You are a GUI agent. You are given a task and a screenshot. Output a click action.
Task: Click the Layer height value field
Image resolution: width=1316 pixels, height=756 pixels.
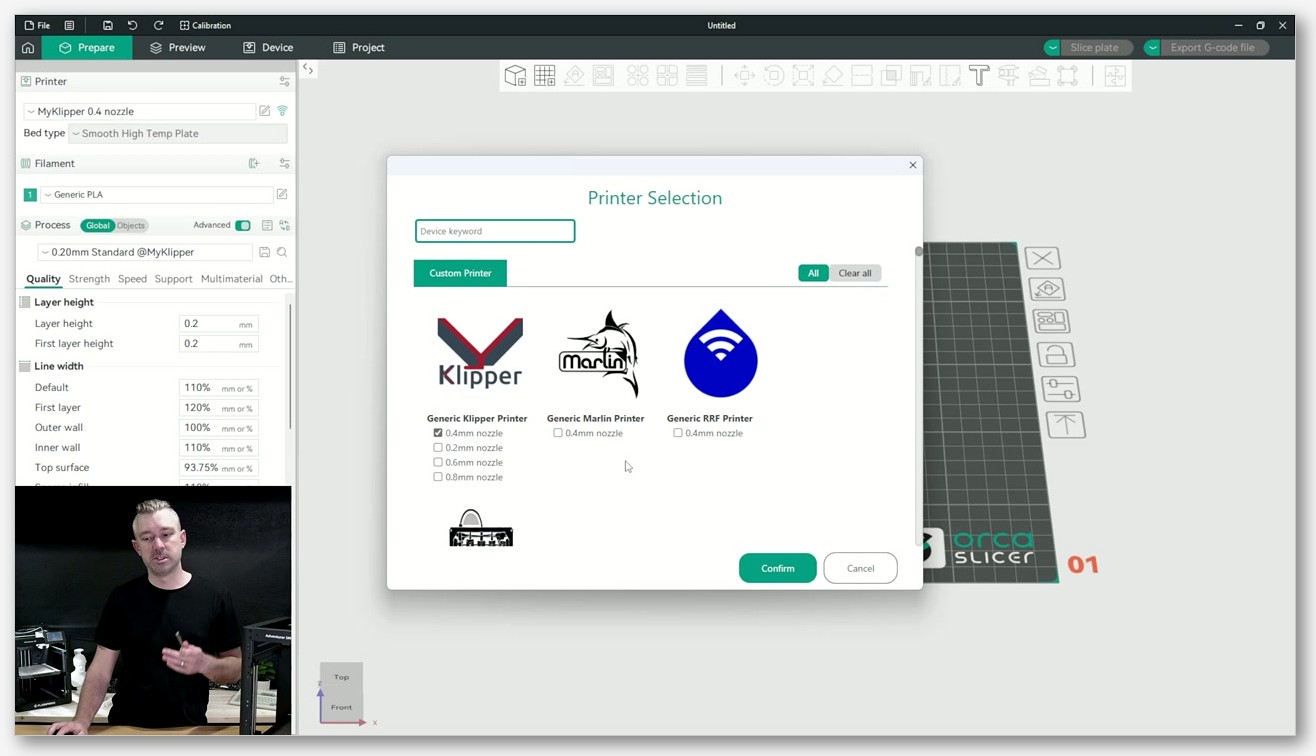[219, 324]
